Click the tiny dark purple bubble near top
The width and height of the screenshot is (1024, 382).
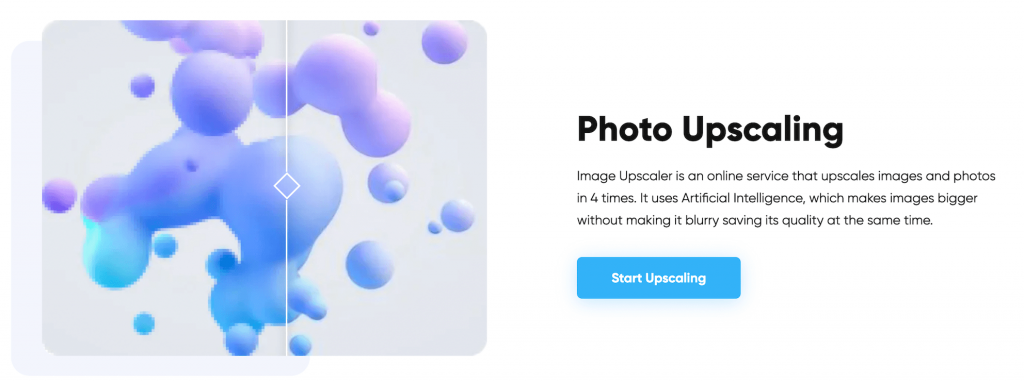(x=371, y=29)
